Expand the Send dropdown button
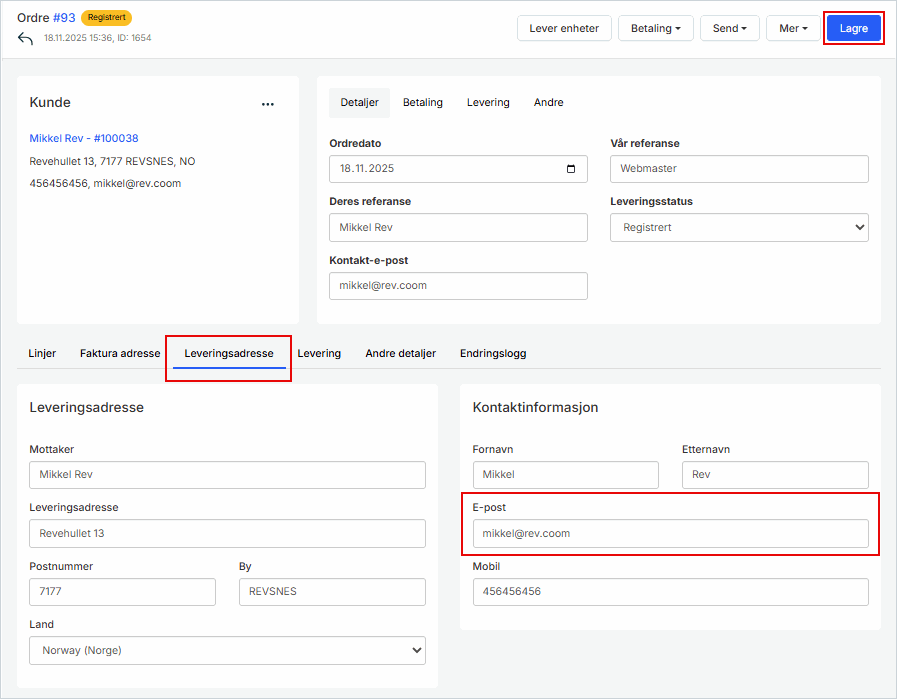 [x=730, y=28]
